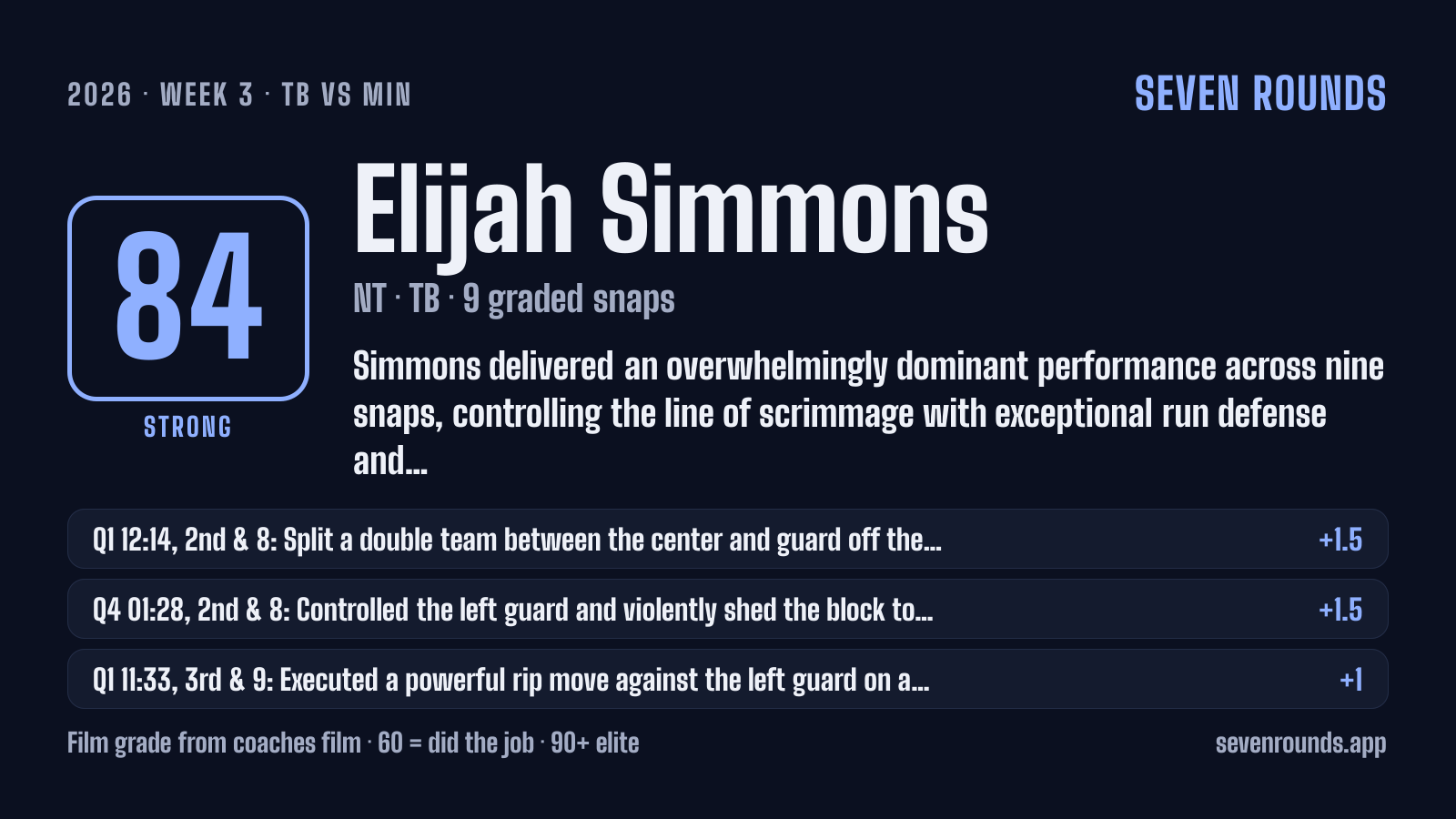Click the film grade legend footer text
Image resolution: width=1456 pixels, height=819 pixels.
coord(353,743)
